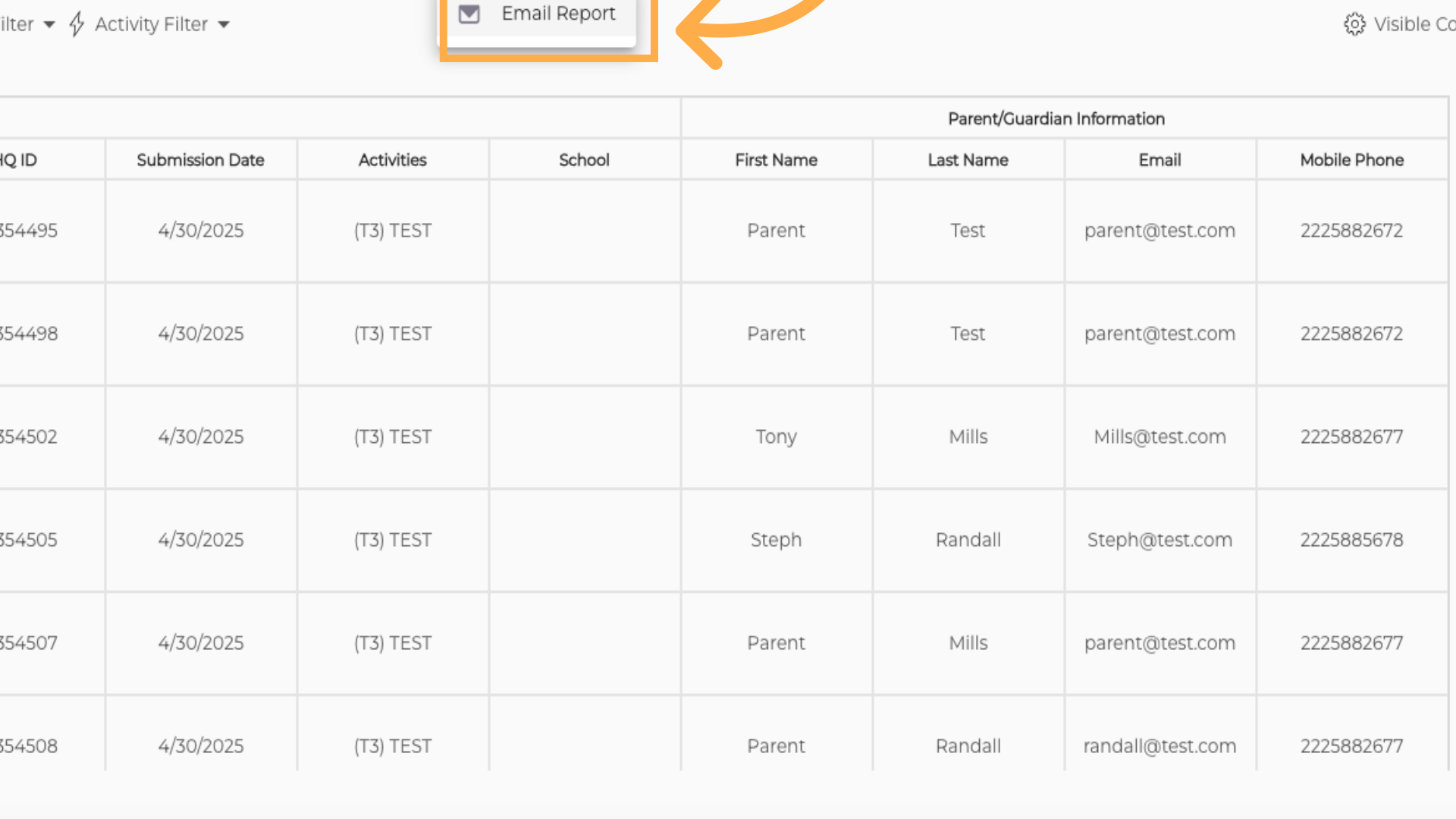Open the Visible Columns settings label
Viewport: 1456px width, 819px height.
(1414, 24)
